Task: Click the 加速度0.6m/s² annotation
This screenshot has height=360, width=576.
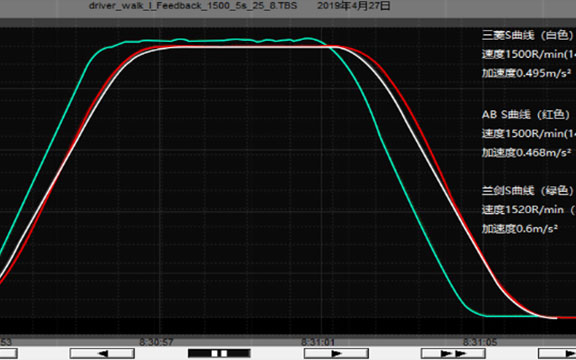Action: 520,228
